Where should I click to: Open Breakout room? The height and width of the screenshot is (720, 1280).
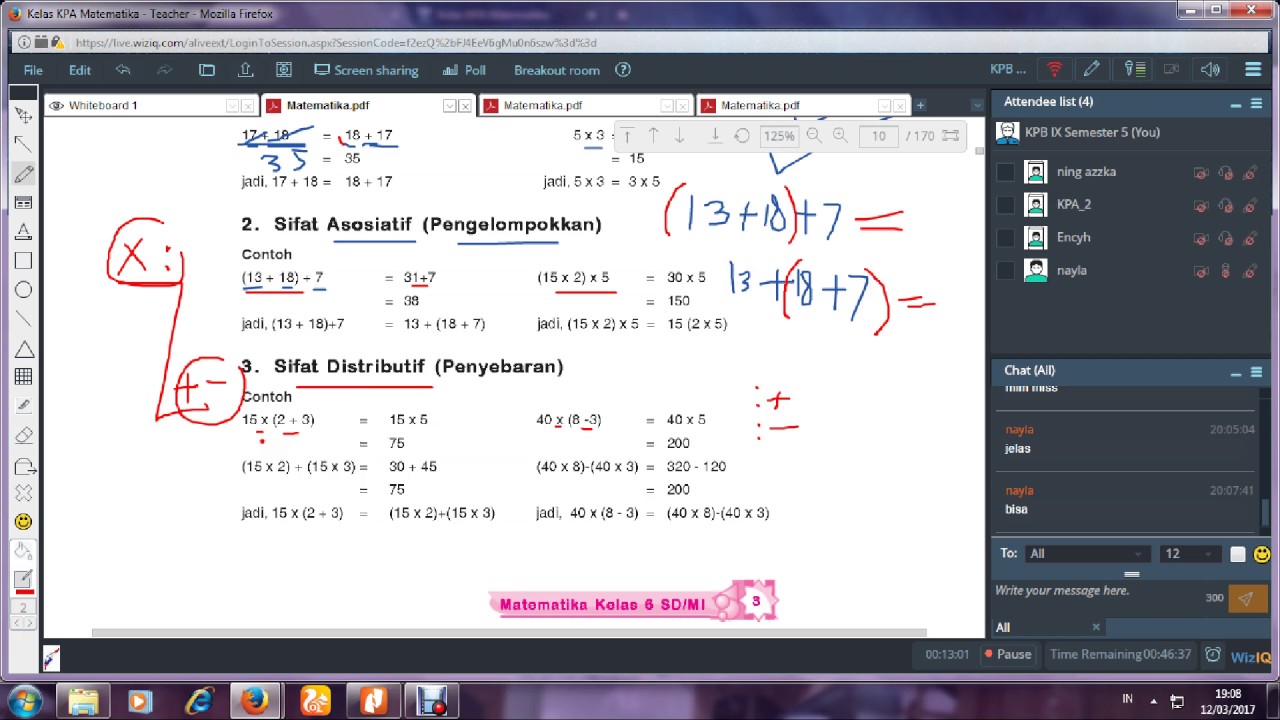pos(557,70)
